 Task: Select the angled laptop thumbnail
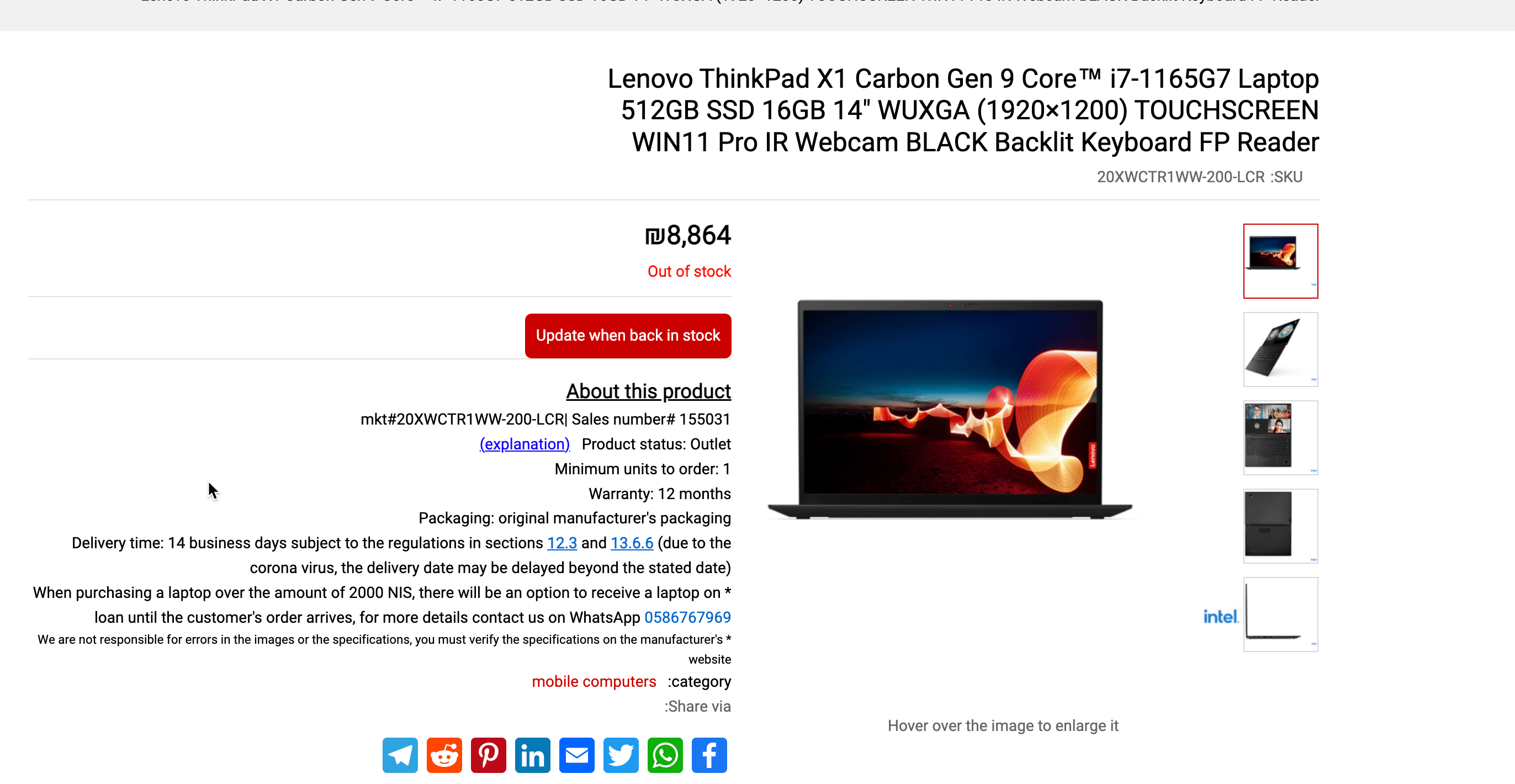pyautogui.click(x=1280, y=349)
